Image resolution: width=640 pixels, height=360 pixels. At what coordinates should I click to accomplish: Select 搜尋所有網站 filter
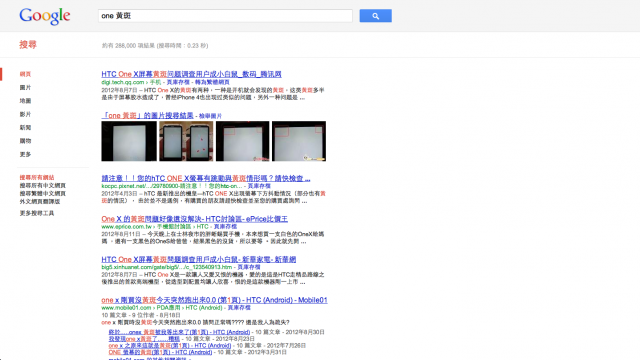pos(37,178)
